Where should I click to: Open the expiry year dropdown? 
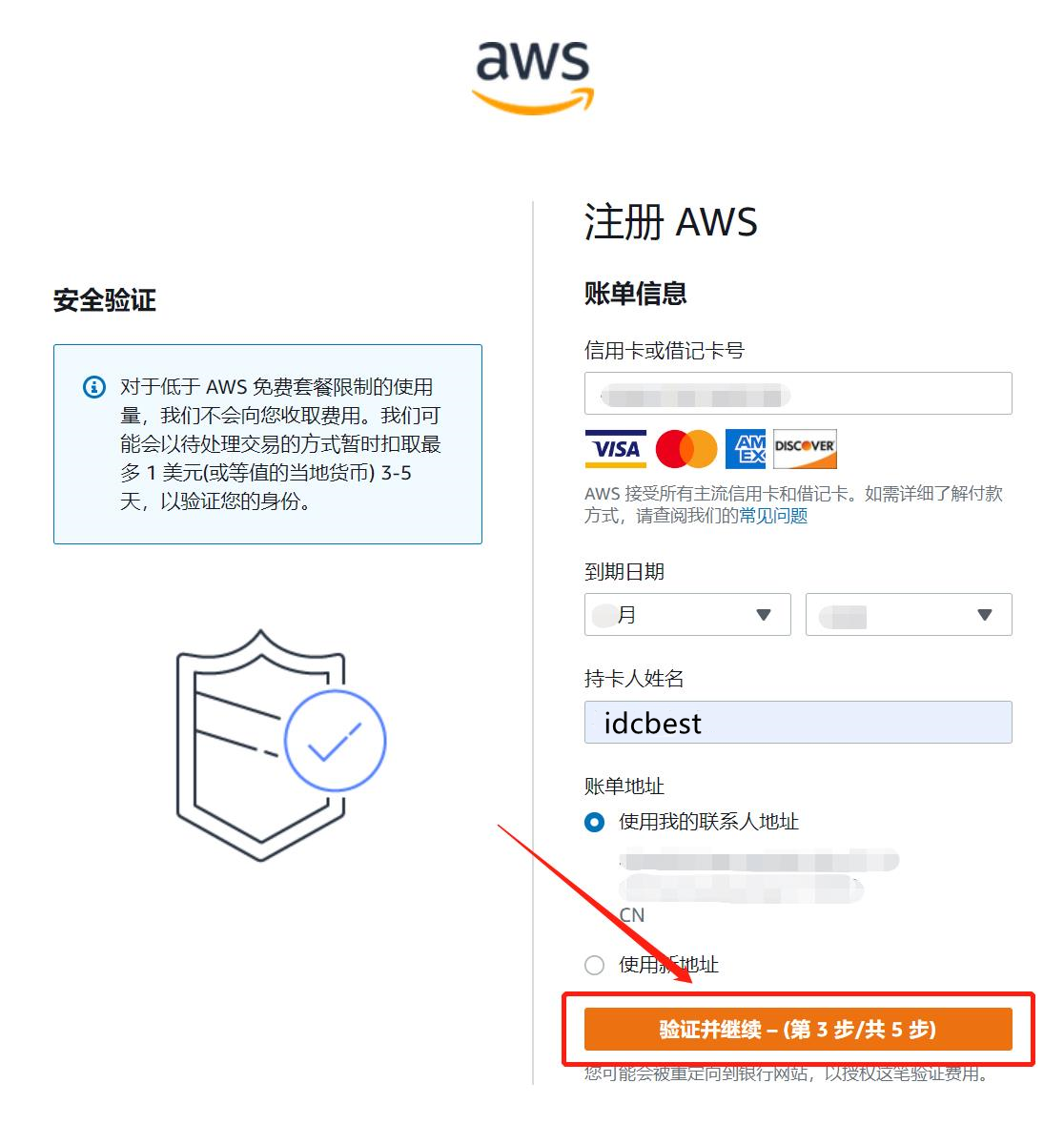909,614
